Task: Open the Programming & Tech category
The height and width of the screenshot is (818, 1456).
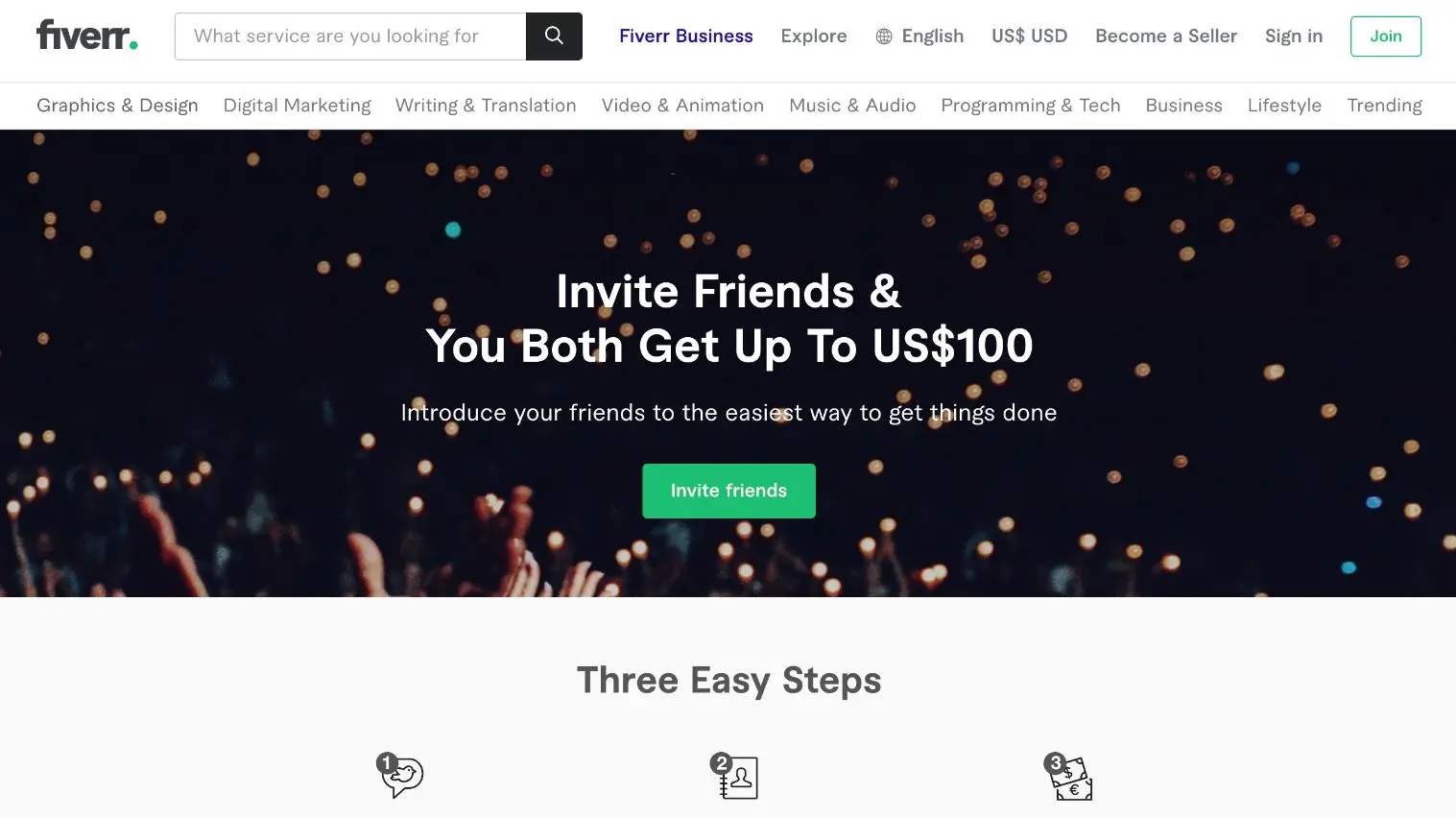Action: pyautogui.click(x=1030, y=106)
